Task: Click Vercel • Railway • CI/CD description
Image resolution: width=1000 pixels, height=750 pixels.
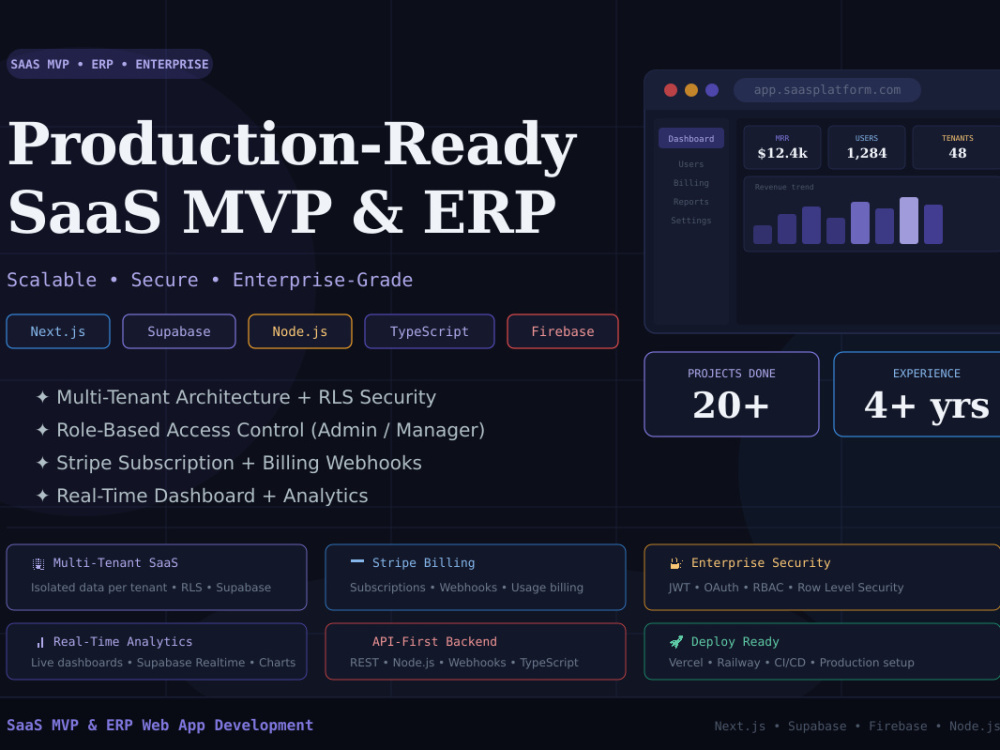Action: [791, 663]
